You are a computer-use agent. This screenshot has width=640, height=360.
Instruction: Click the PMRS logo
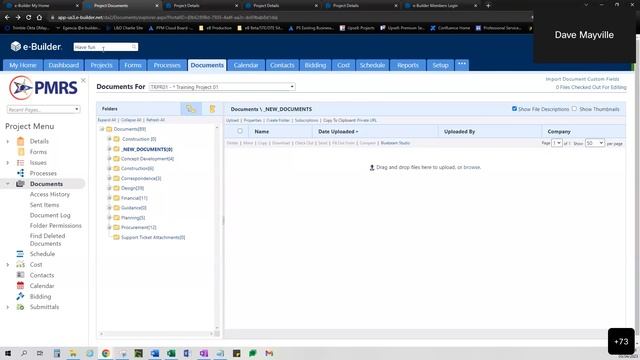(x=43, y=88)
